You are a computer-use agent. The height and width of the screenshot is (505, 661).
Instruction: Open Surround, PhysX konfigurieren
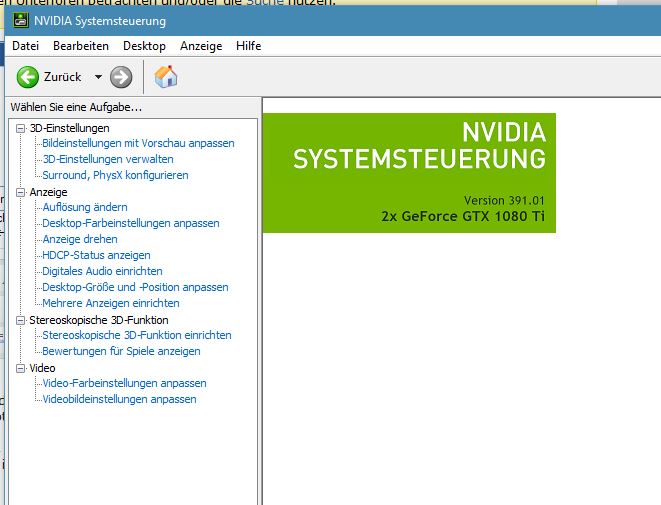(115, 175)
